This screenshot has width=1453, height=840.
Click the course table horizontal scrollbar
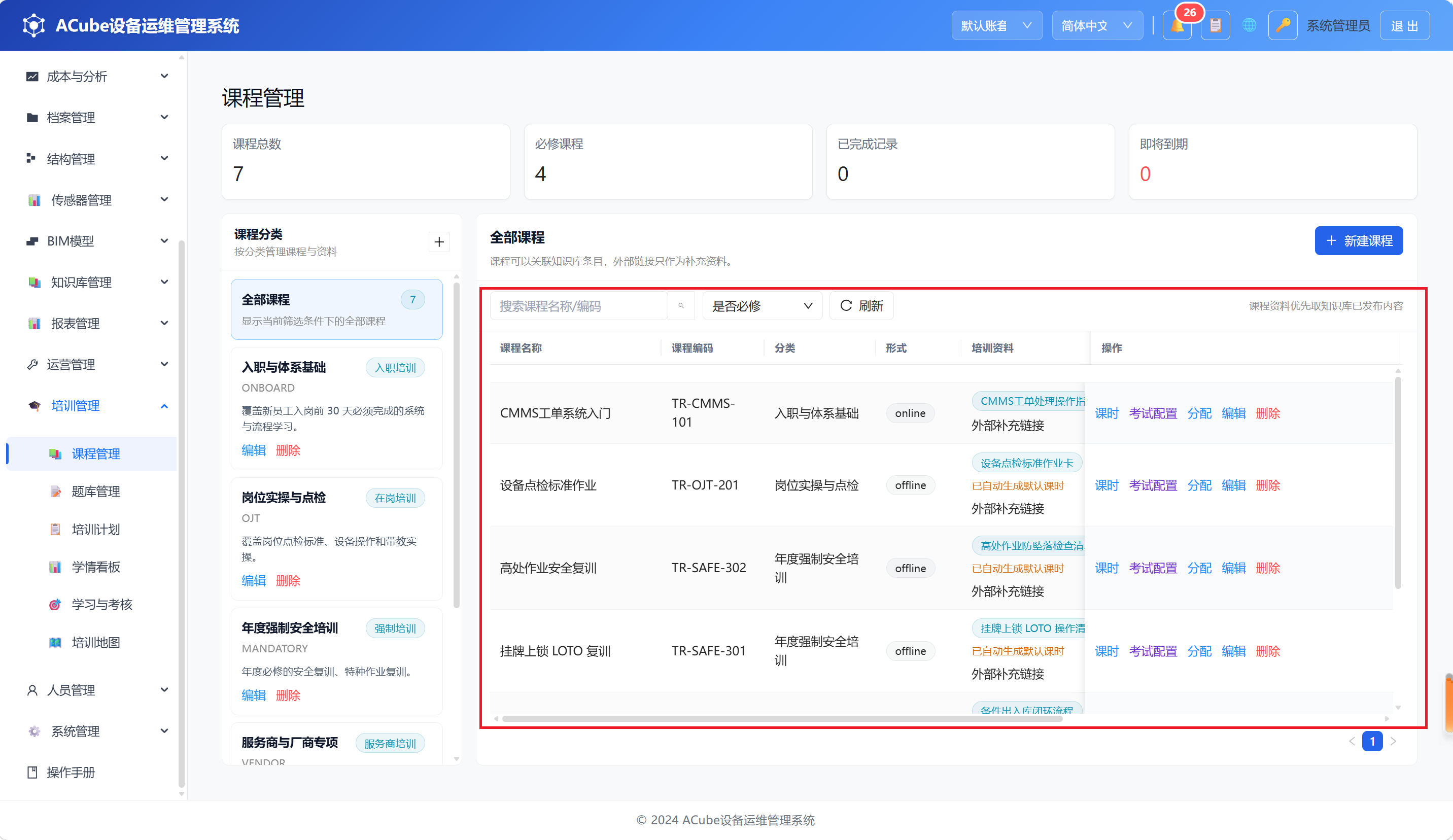click(x=782, y=718)
